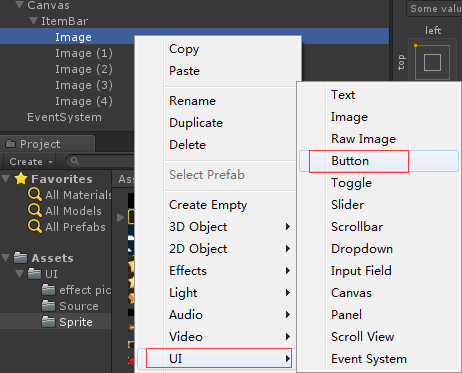
Task: Select Image (3) in the hierarchy
Action: pos(84,85)
